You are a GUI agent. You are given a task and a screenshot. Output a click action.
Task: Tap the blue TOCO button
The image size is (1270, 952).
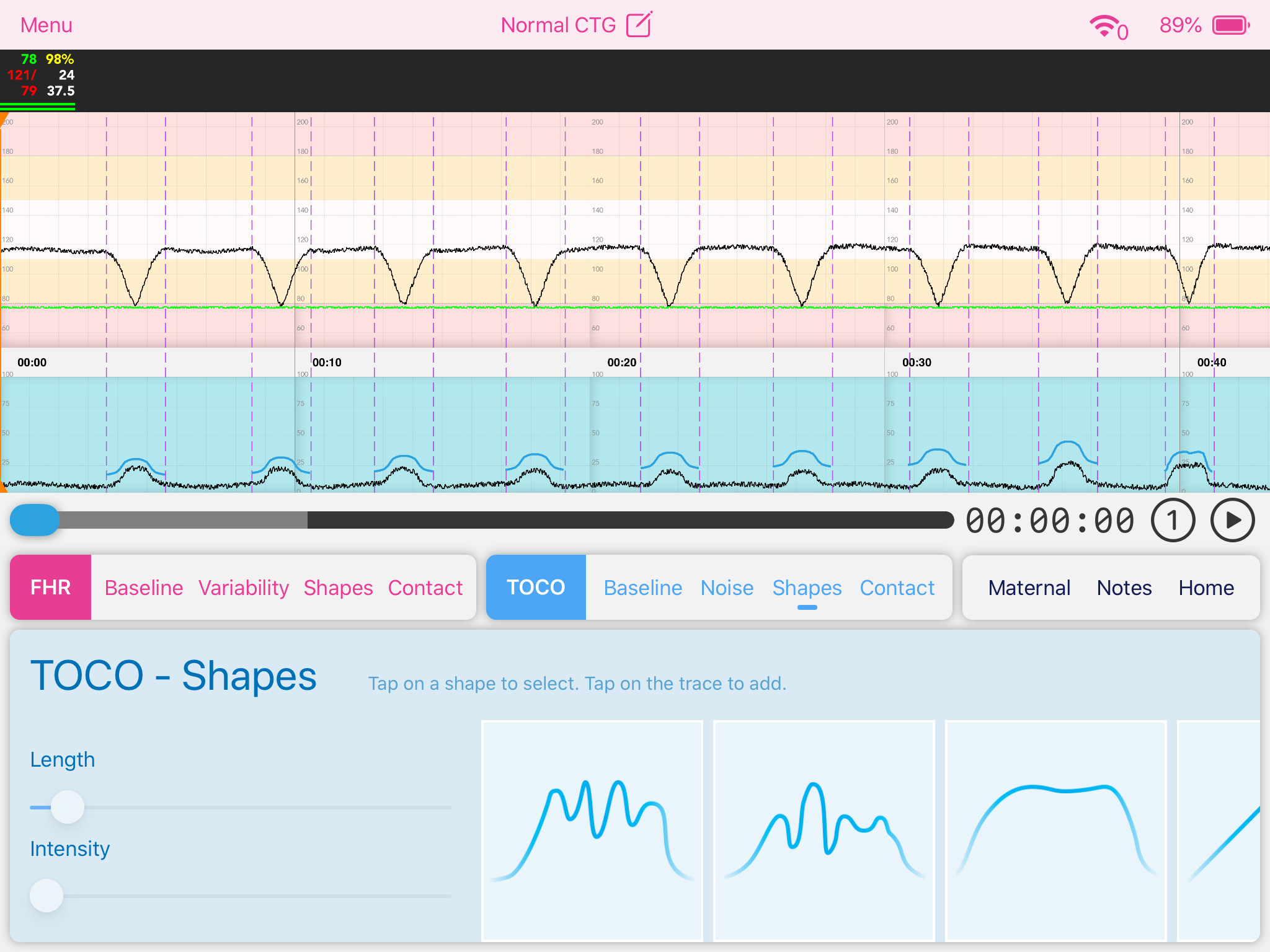[536, 588]
